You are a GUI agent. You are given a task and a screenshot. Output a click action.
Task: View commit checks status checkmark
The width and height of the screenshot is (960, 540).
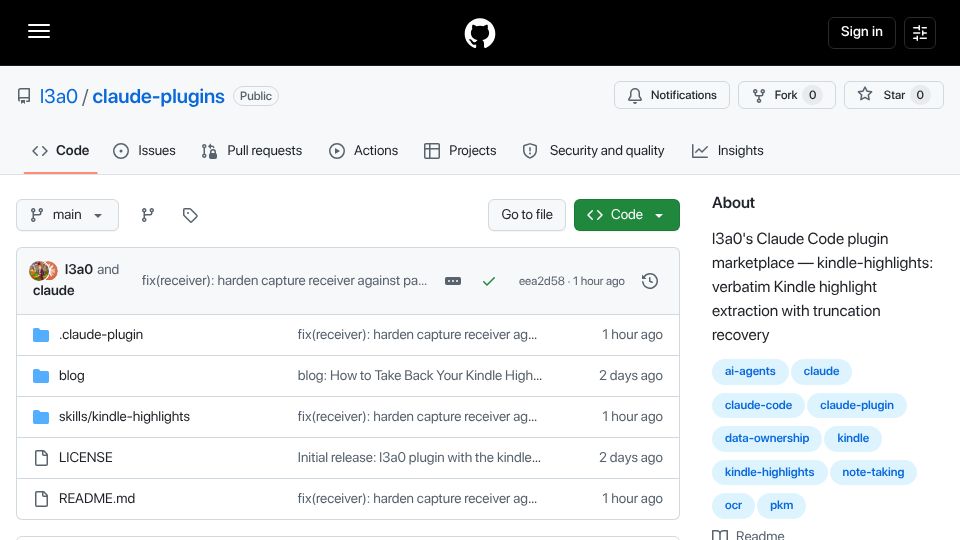(489, 281)
